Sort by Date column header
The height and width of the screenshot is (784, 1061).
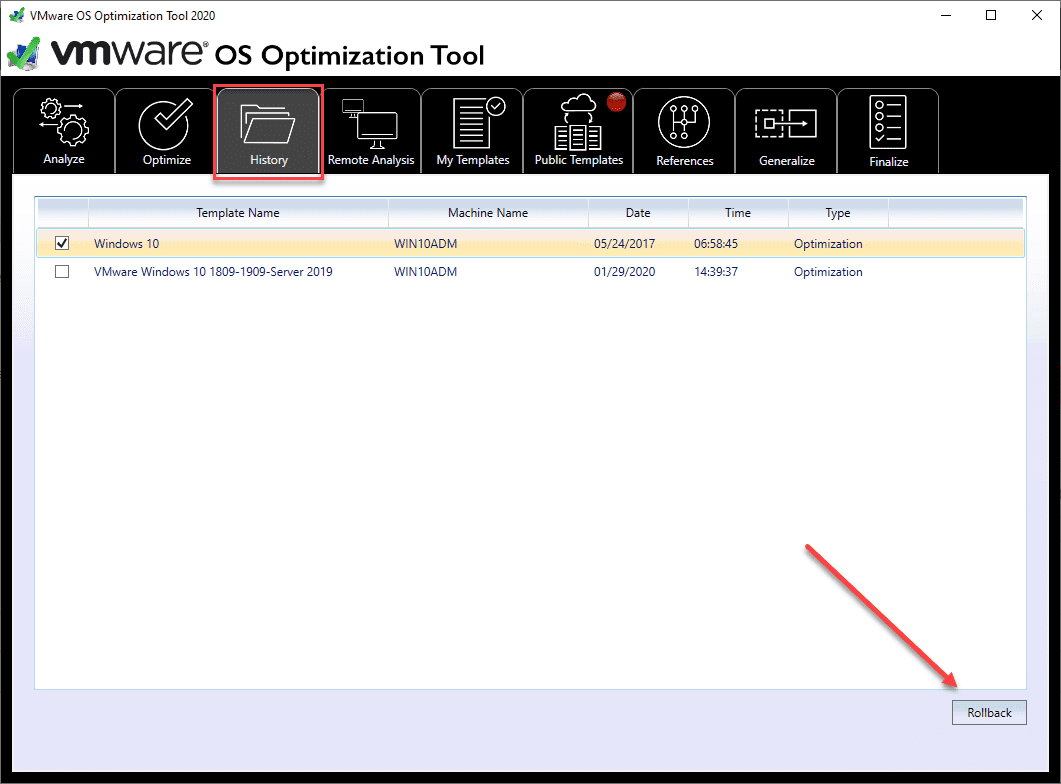tap(638, 212)
